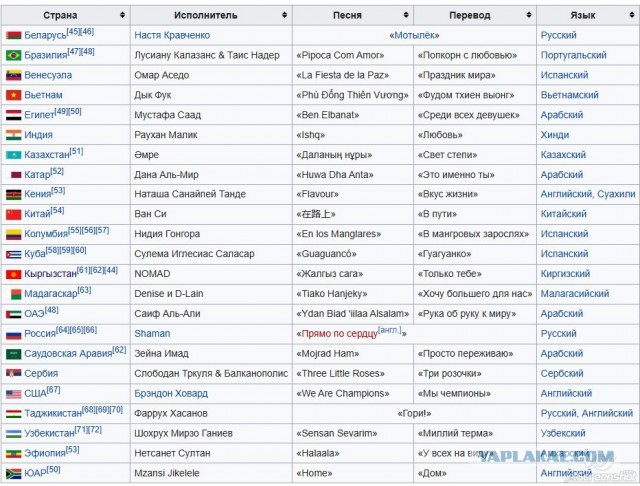Open the Киргизский language link
640x486 pixels.
[565, 274]
